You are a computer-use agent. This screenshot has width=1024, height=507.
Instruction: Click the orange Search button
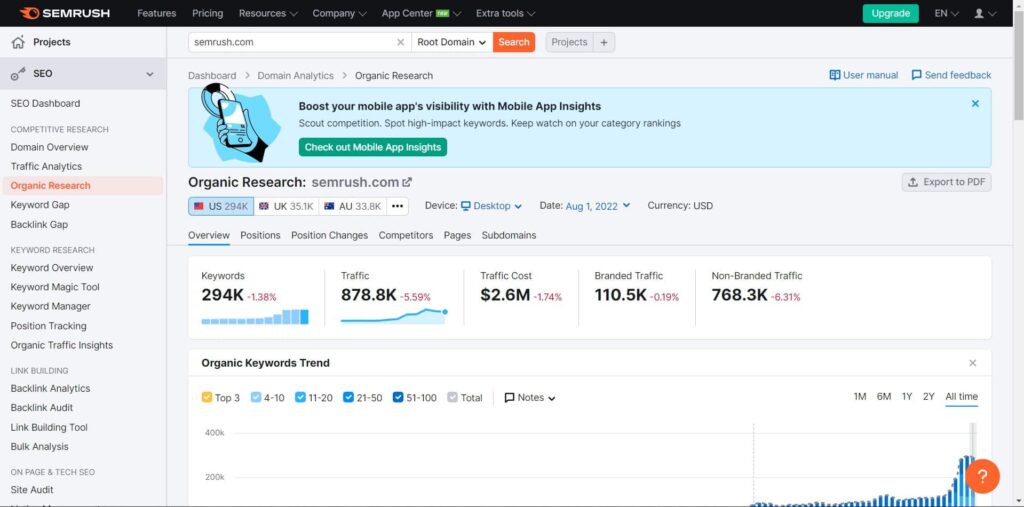[x=513, y=42]
